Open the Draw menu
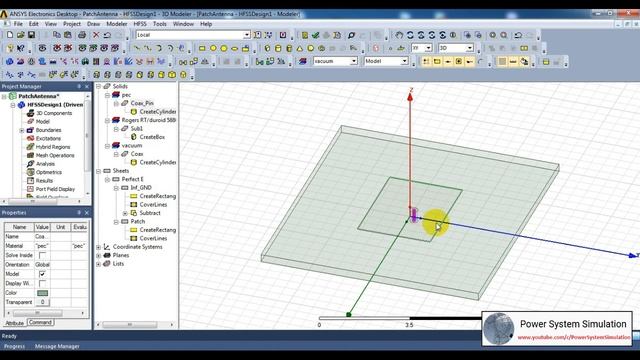 coord(93,24)
